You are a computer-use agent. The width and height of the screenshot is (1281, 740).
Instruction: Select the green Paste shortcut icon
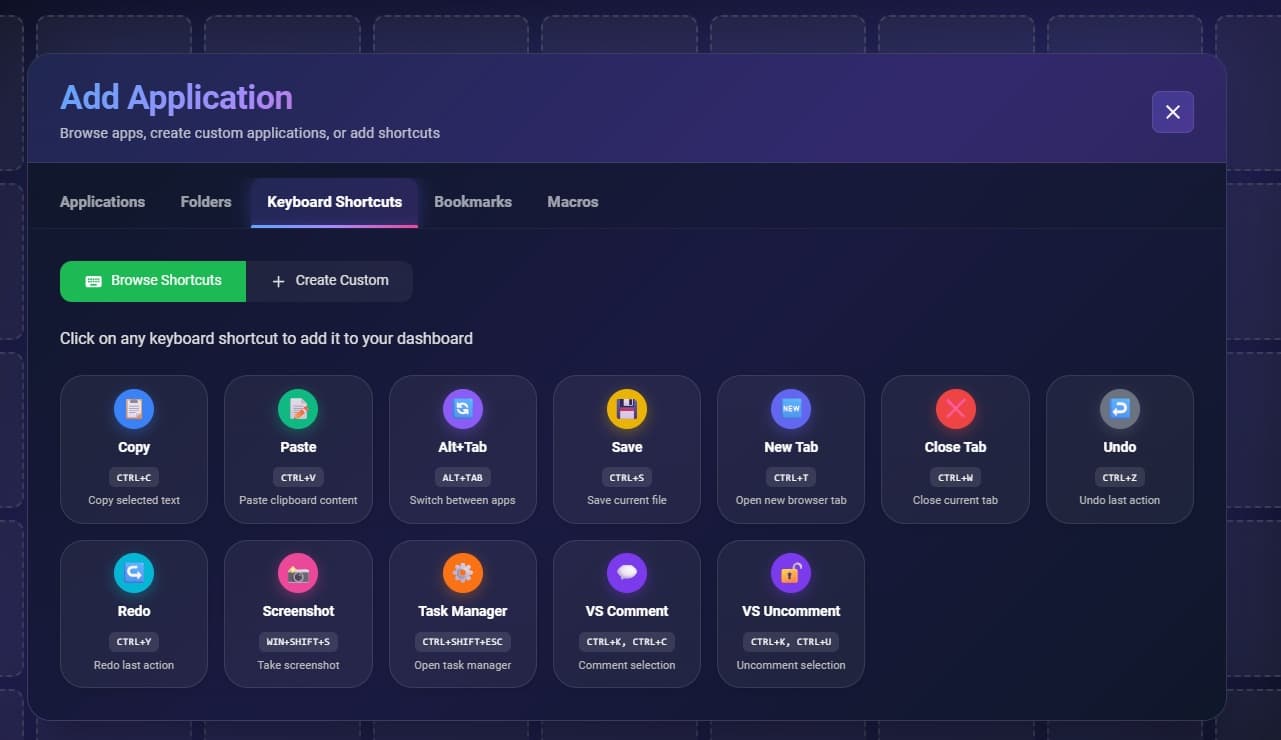tap(298, 409)
